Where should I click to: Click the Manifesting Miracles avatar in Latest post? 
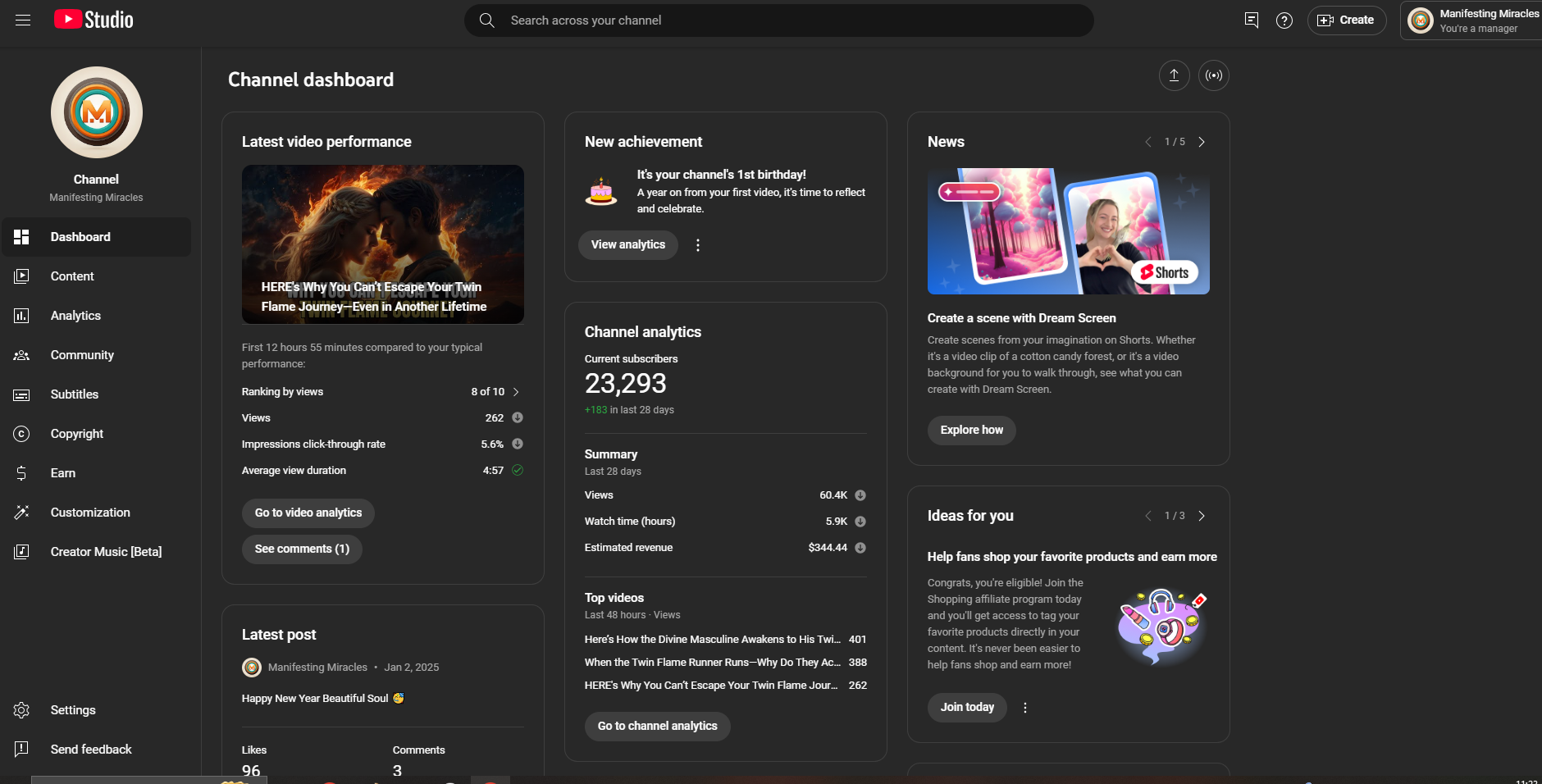point(252,668)
